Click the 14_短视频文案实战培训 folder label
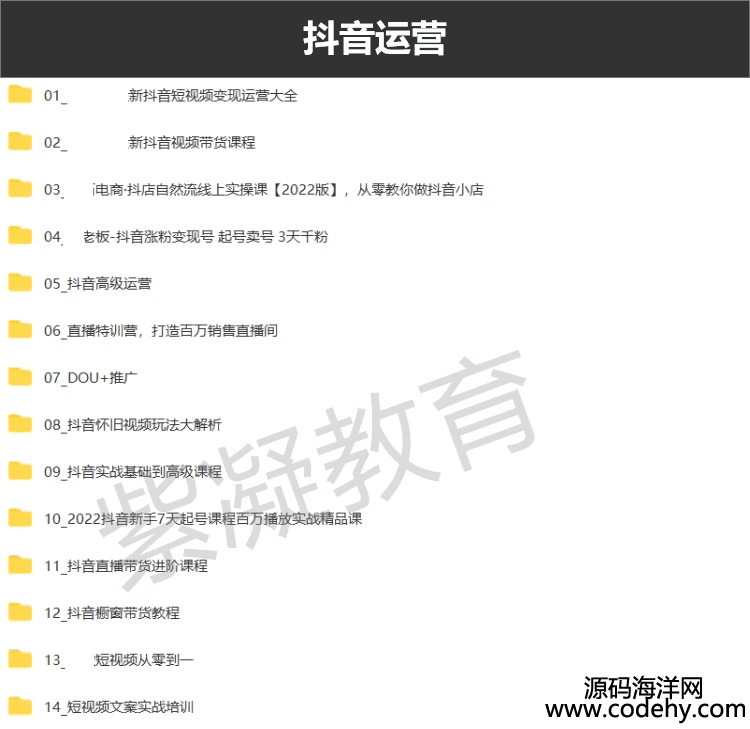This screenshot has height=729, width=750. tap(118, 706)
